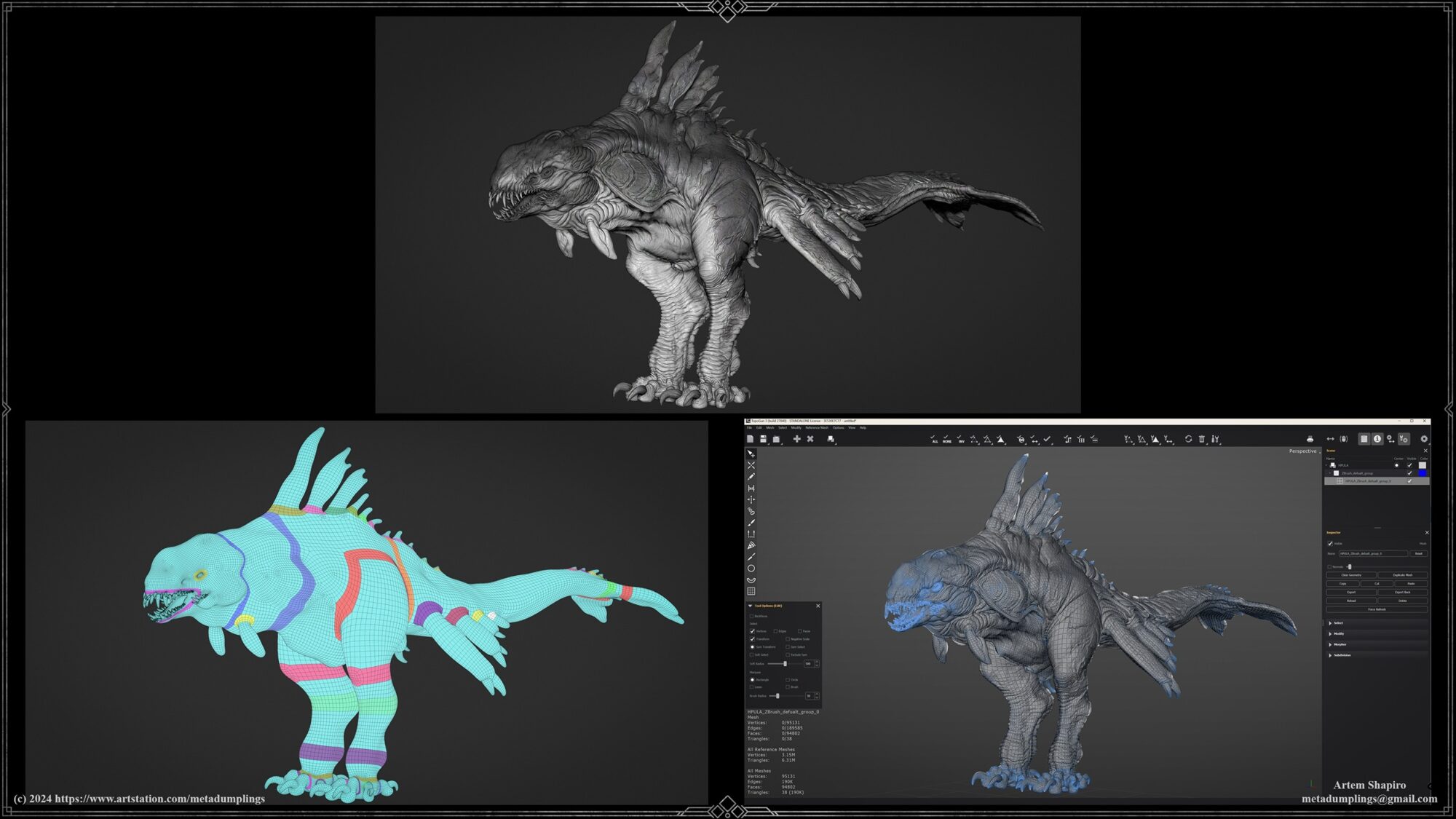Image resolution: width=1456 pixels, height=819 pixels.
Task: Toggle the info panel icon
Action: pyautogui.click(x=1377, y=439)
